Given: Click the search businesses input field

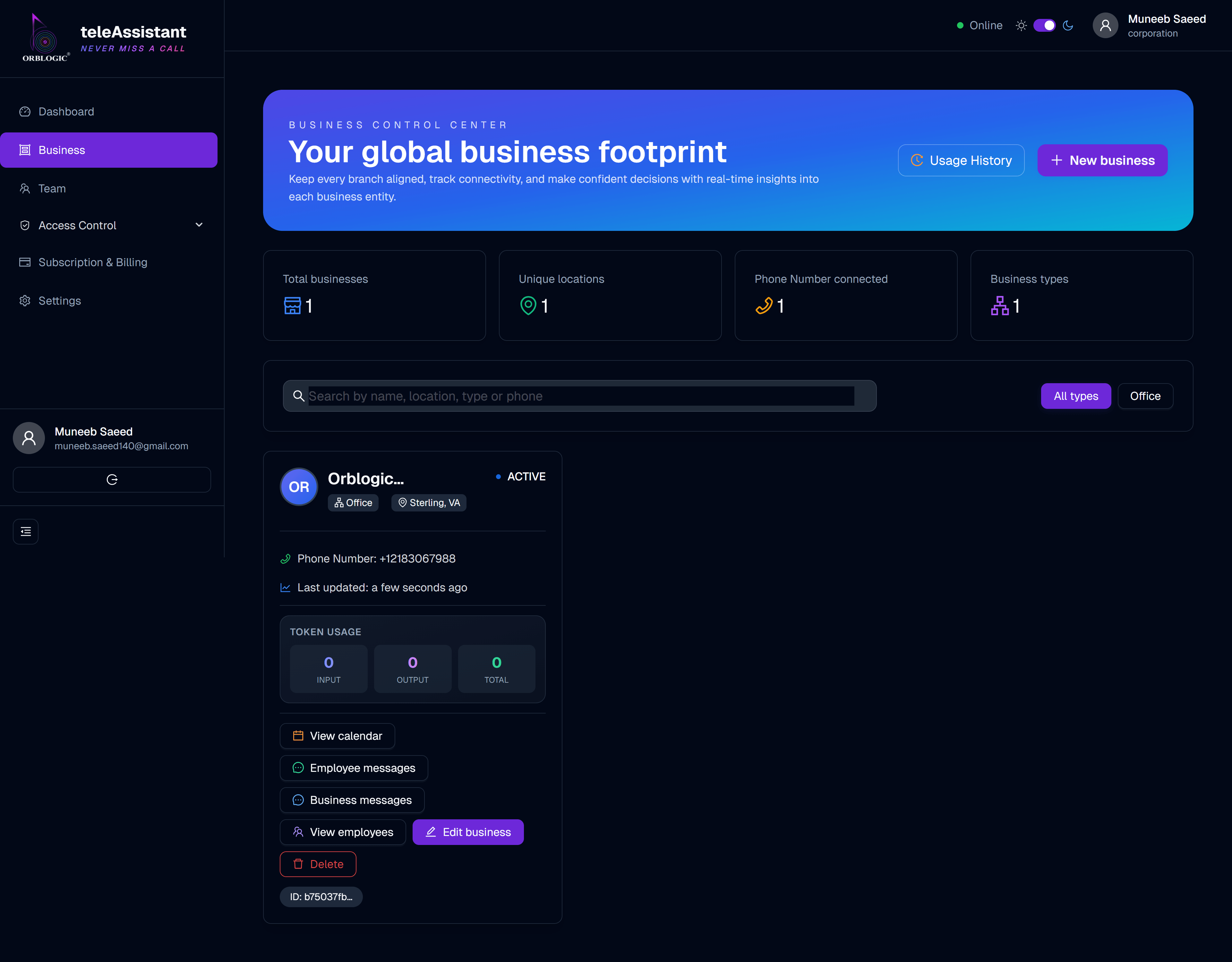Looking at the screenshot, I should pyautogui.click(x=580, y=396).
